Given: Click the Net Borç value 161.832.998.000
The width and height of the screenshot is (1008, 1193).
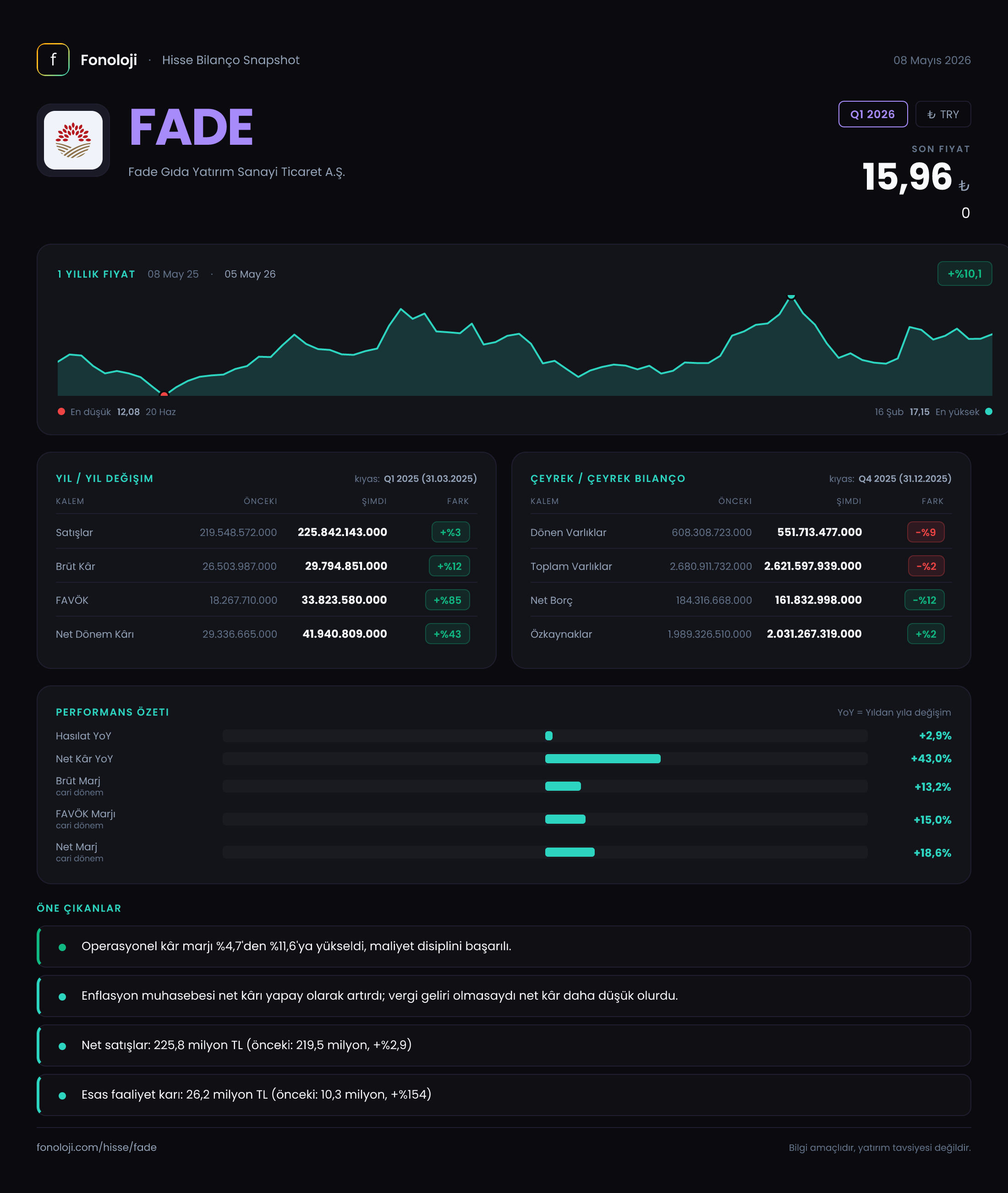Looking at the screenshot, I should point(818,600).
